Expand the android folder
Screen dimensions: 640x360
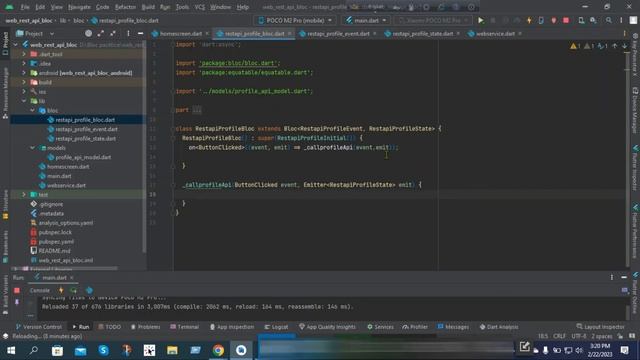point(24,73)
